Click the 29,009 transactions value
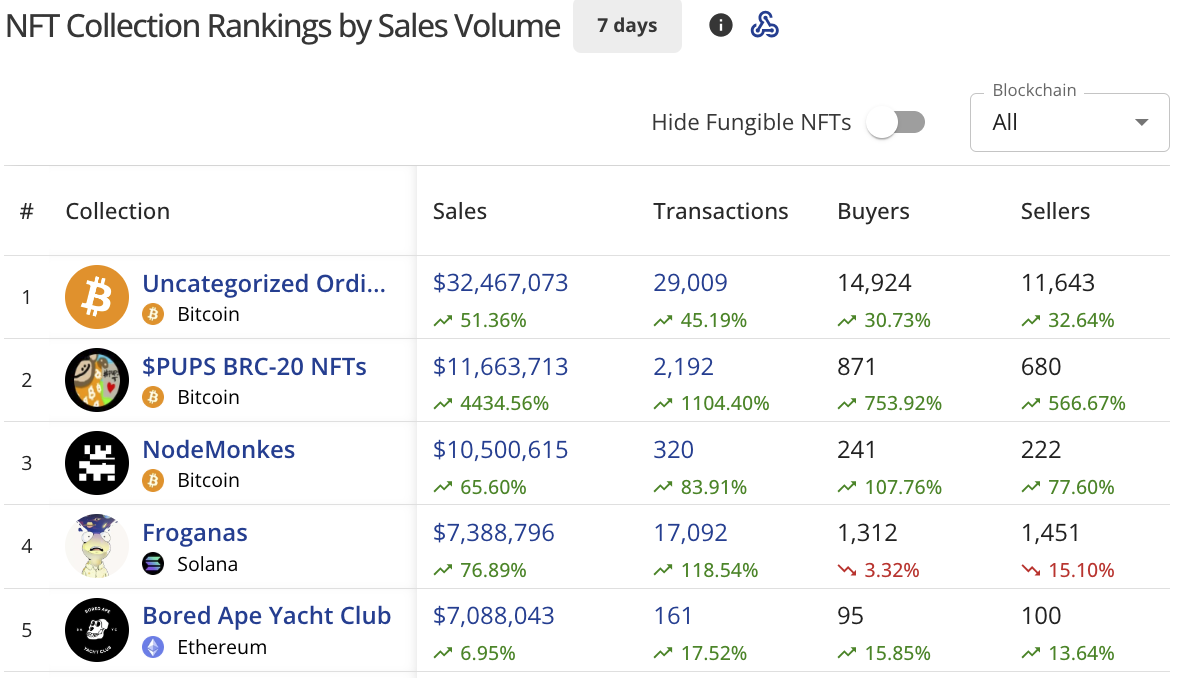The image size is (1190, 678). click(691, 283)
